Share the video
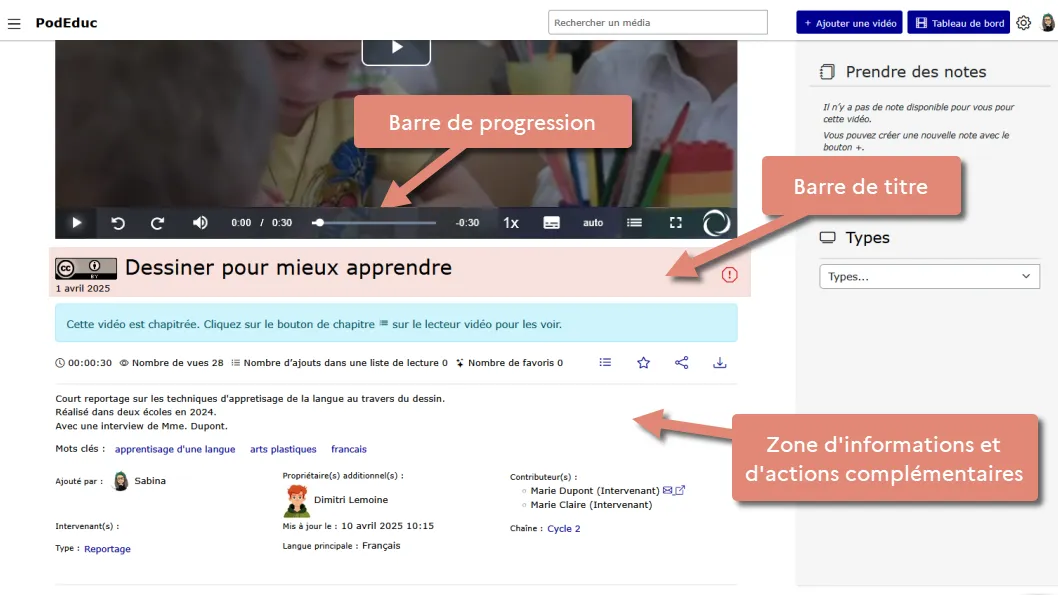This screenshot has width=1058, height=595. (681, 363)
